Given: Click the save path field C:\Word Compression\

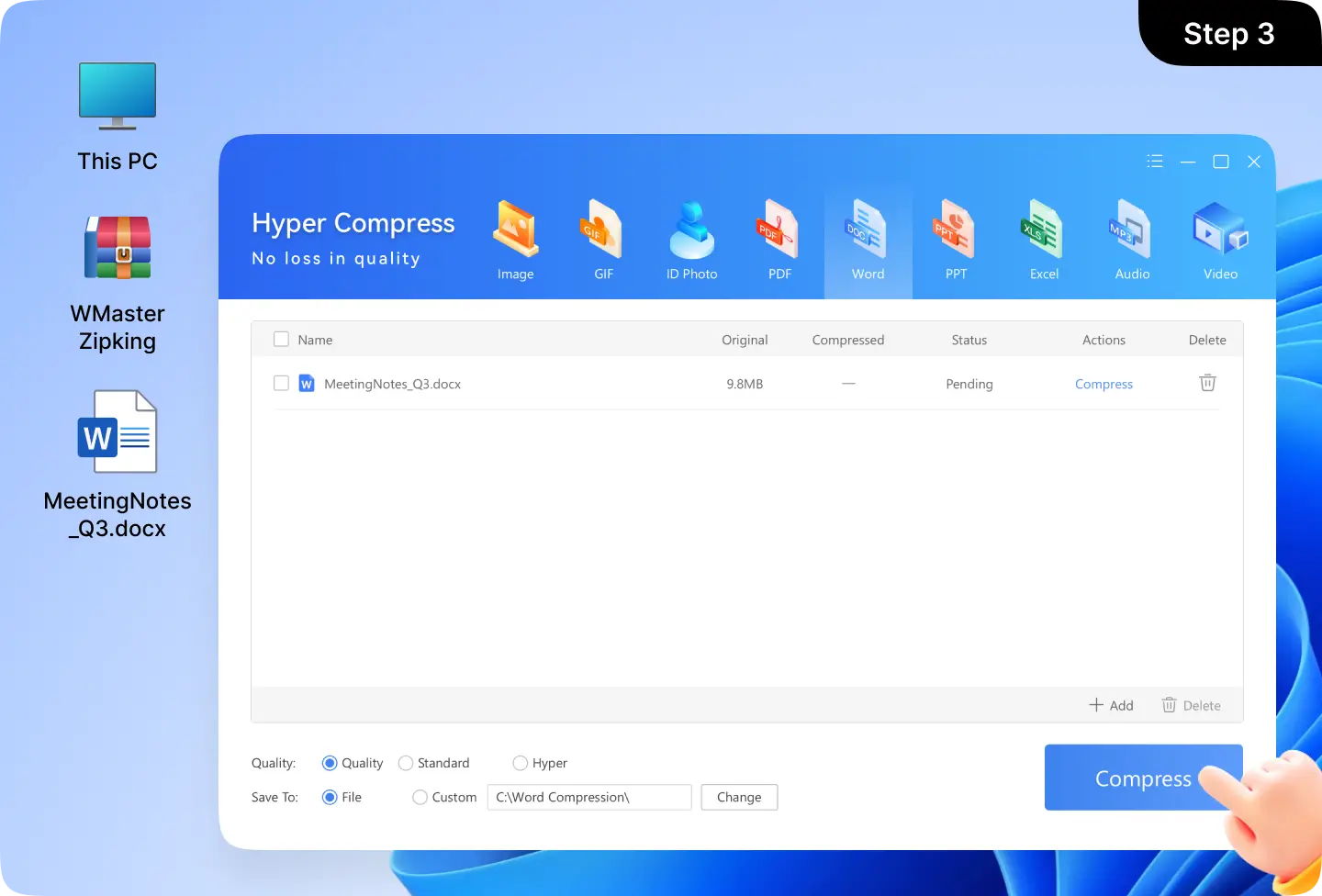Looking at the screenshot, I should (589, 797).
